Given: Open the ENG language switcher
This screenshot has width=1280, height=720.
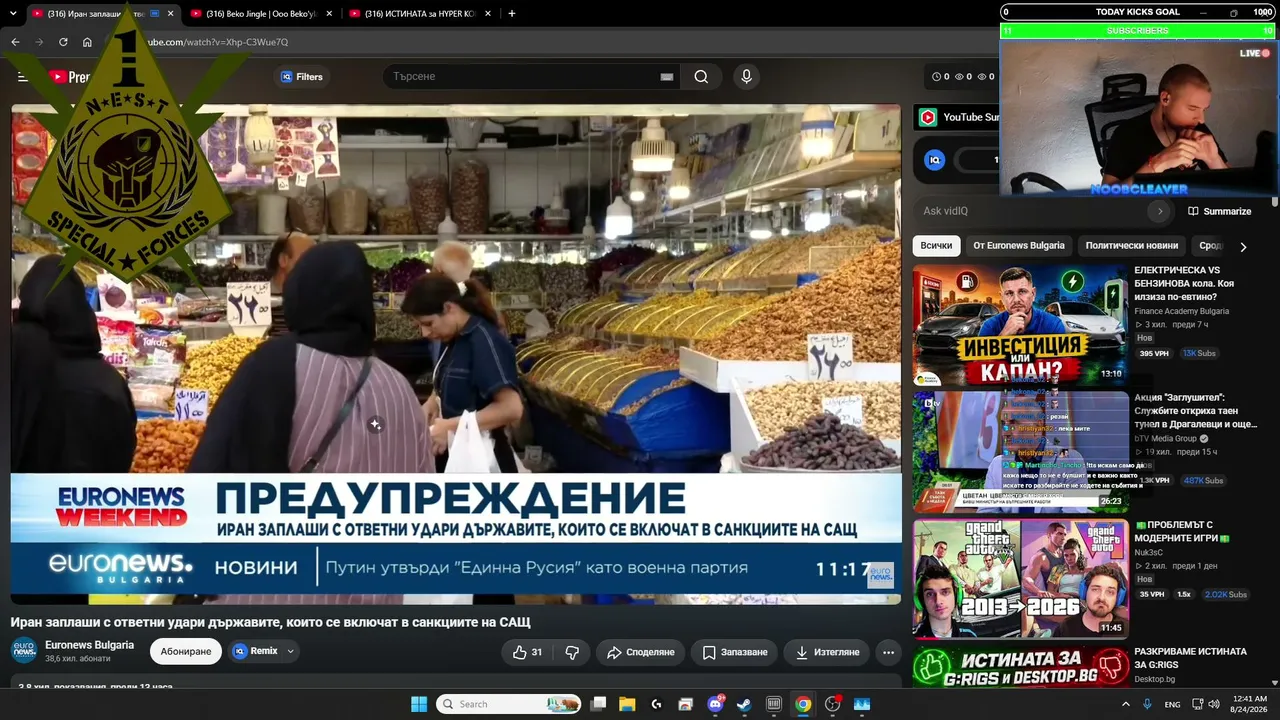Looking at the screenshot, I should pyautogui.click(x=1172, y=704).
